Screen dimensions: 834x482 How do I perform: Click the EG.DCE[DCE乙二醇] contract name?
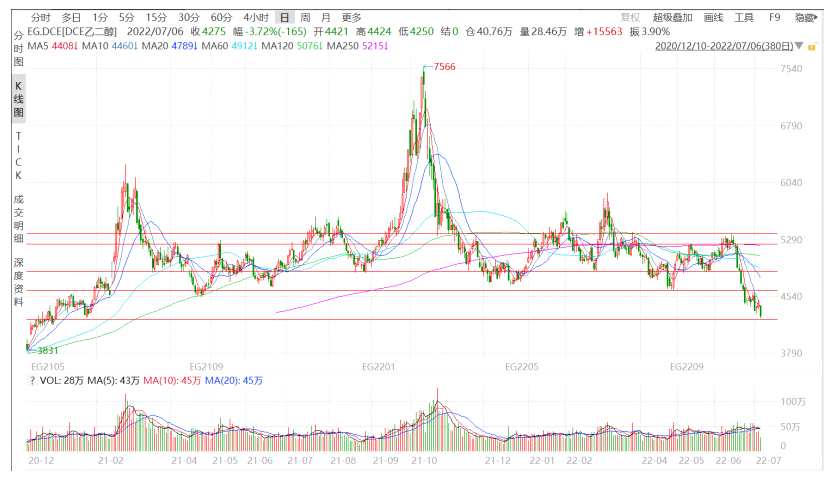[72, 32]
